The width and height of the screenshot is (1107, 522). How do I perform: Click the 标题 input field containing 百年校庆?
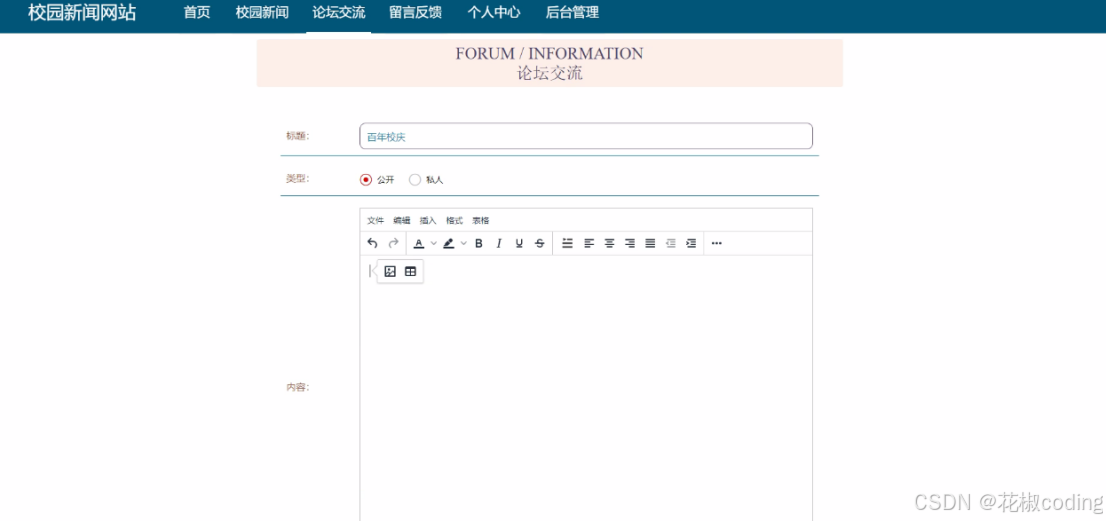[586, 136]
